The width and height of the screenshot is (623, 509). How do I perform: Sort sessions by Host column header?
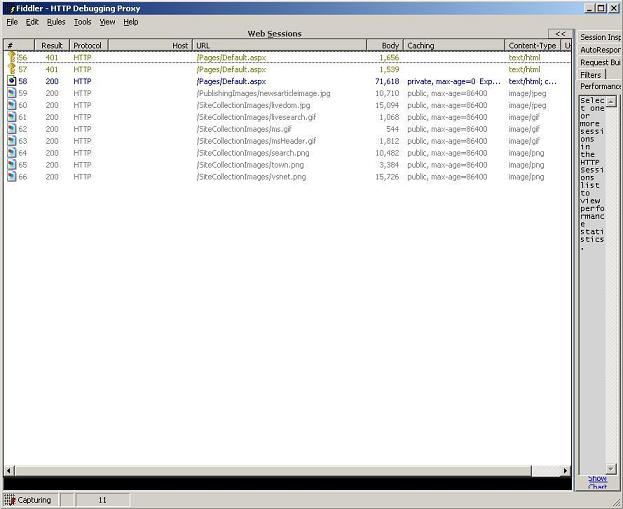pyautogui.click(x=150, y=45)
